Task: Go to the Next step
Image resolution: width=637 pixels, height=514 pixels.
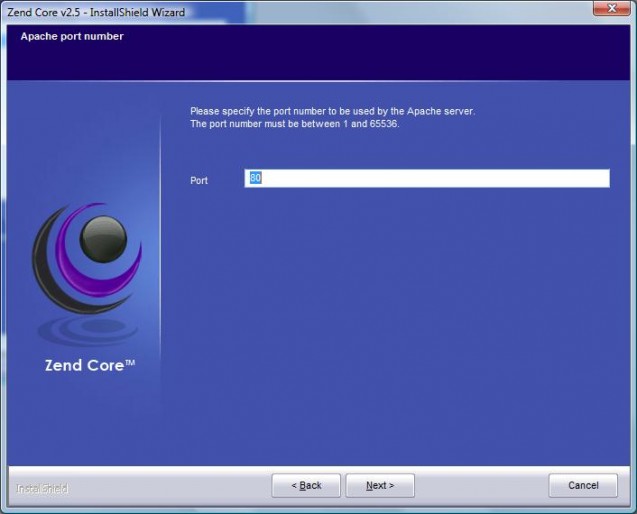Action: click(380, 485)
